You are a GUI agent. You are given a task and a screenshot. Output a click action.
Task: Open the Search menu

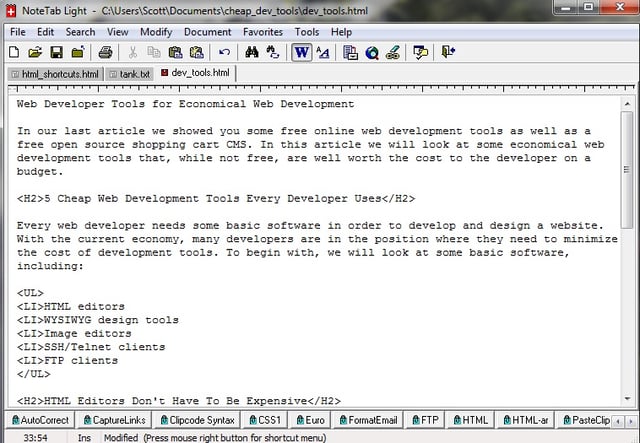[80, 32]
